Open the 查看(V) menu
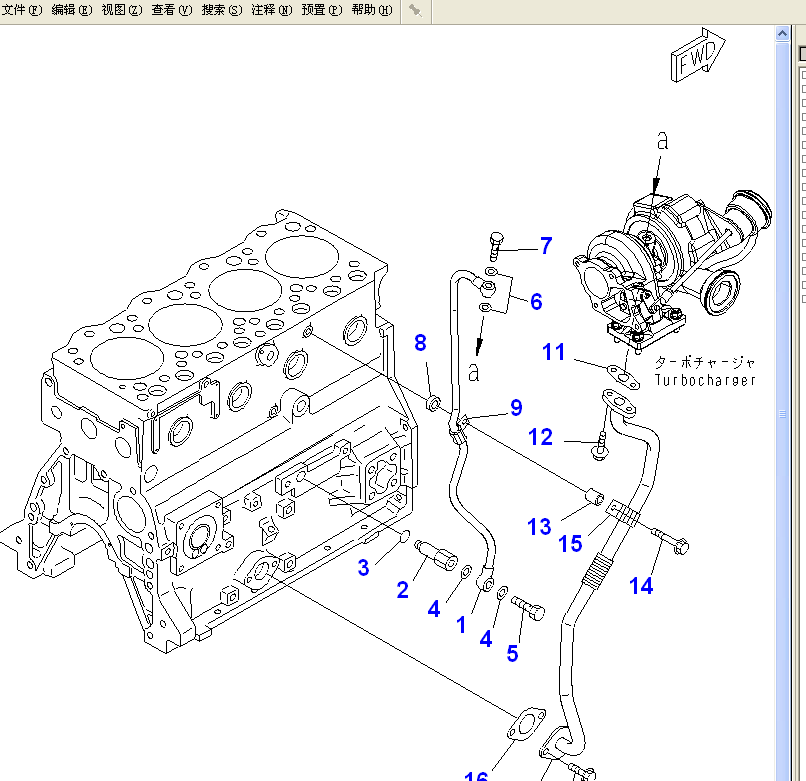This screenshot has width=806, height=781. (x=172, y=10)
